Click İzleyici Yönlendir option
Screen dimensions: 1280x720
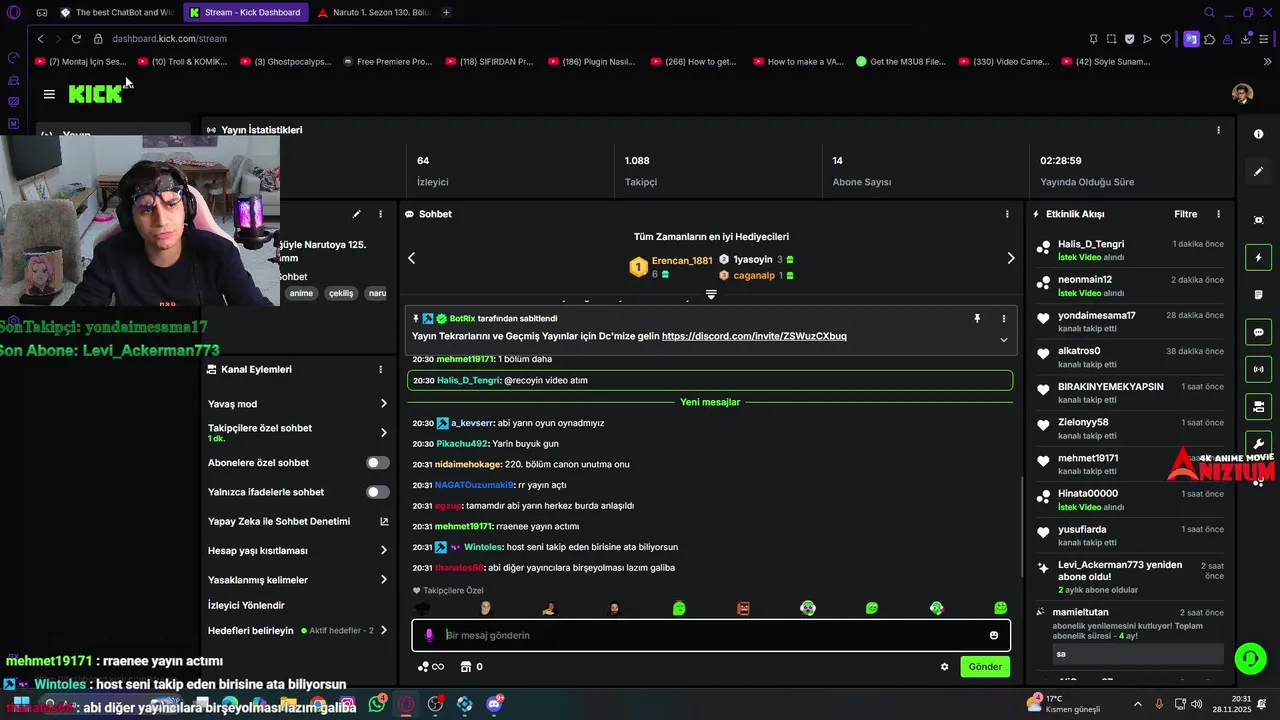pyautogui.click(x=246, y=605)
